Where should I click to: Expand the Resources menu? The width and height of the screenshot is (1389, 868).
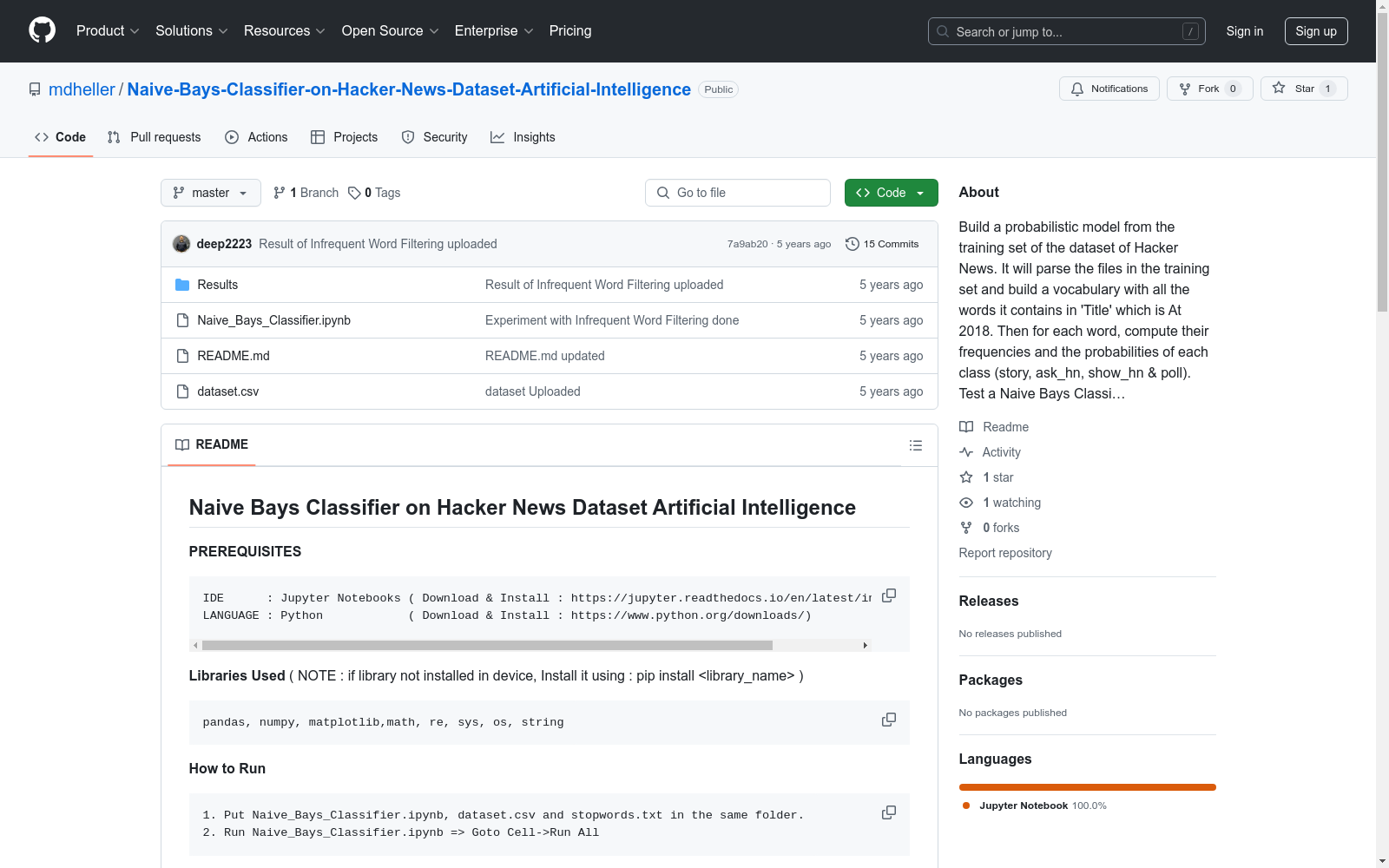pyautogui.click(x=284, y=30)
